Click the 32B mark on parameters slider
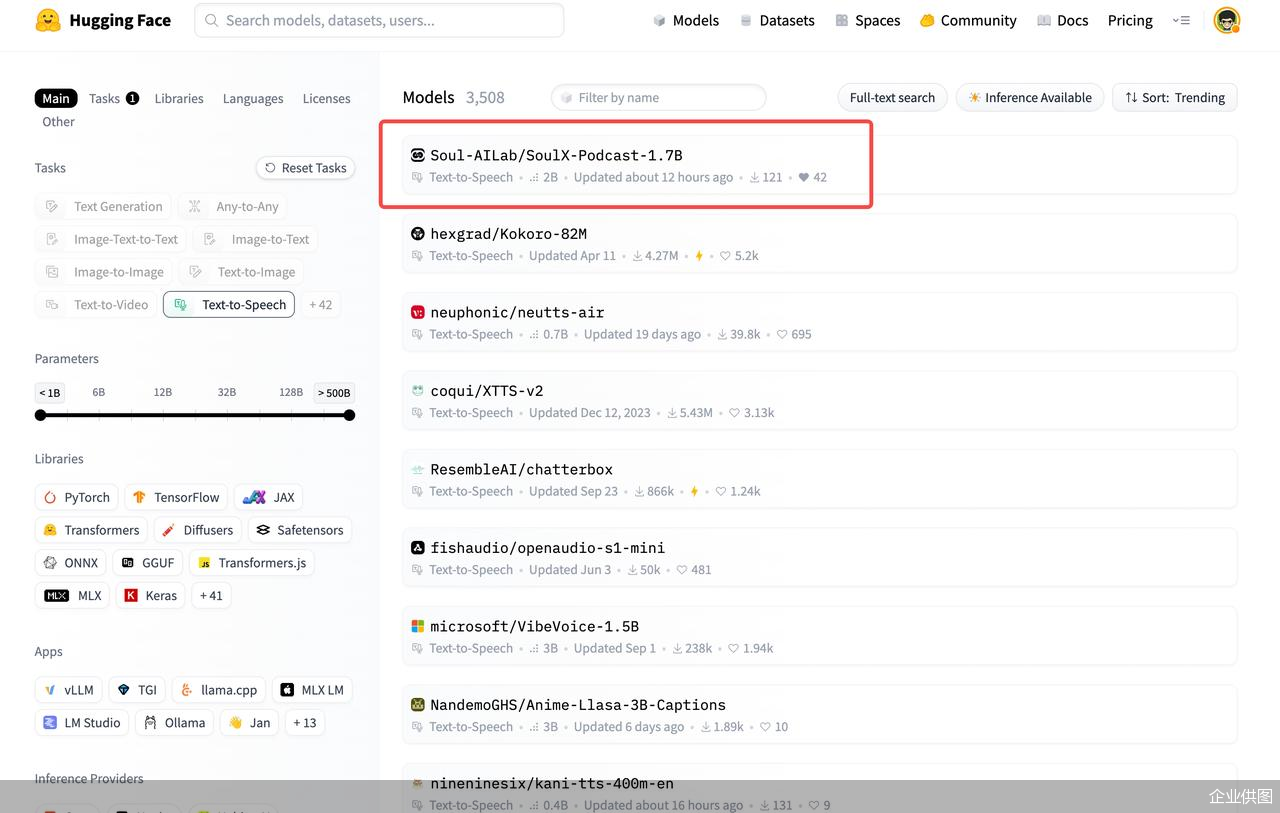The image size is (1280, 813). pyautogui.click(x=227, y=393)
